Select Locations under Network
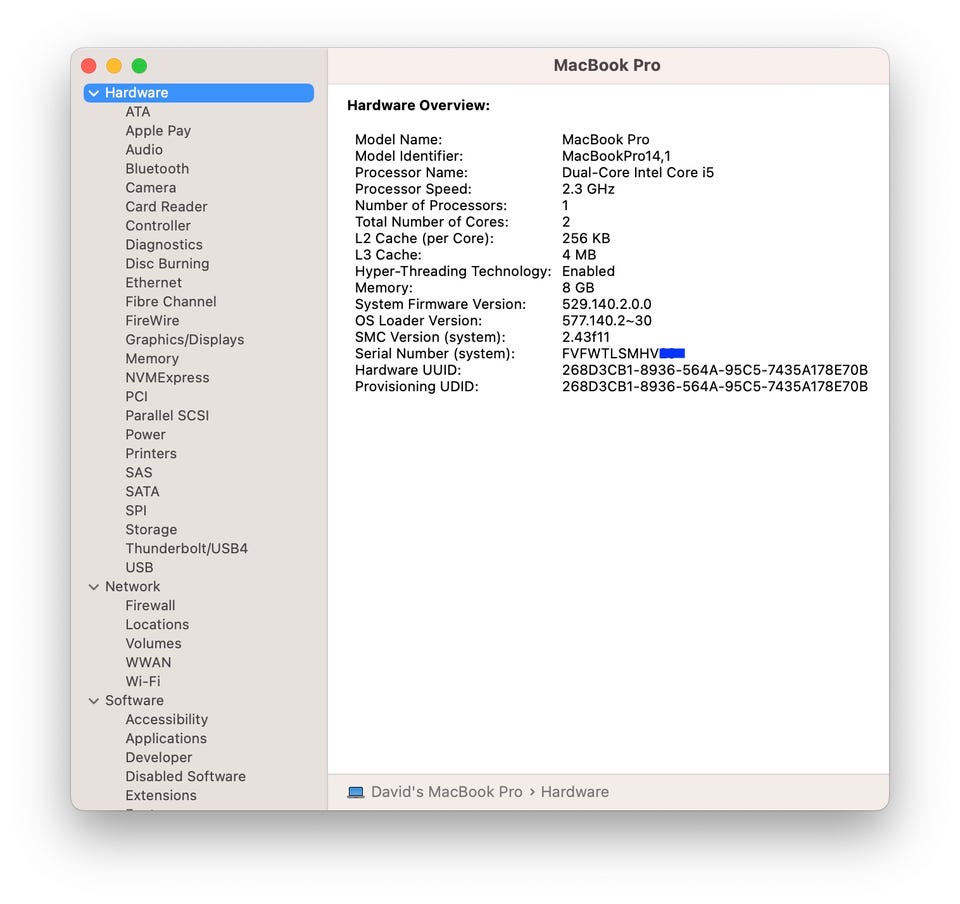This screenshot has height=904, width=960. pyautogui.click(x=157, y=624)
